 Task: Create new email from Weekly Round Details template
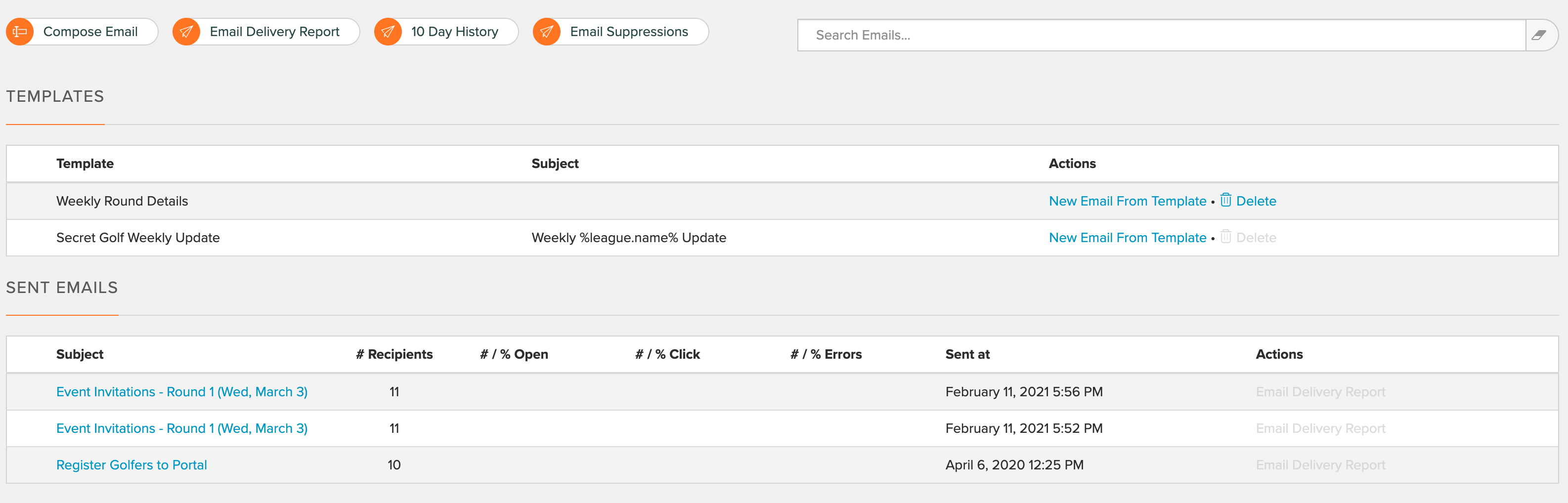[1127, 201]
